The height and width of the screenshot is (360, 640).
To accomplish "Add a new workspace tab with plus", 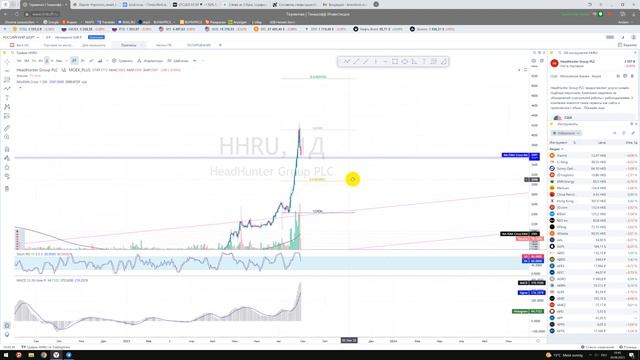I will tap(220, 45).
